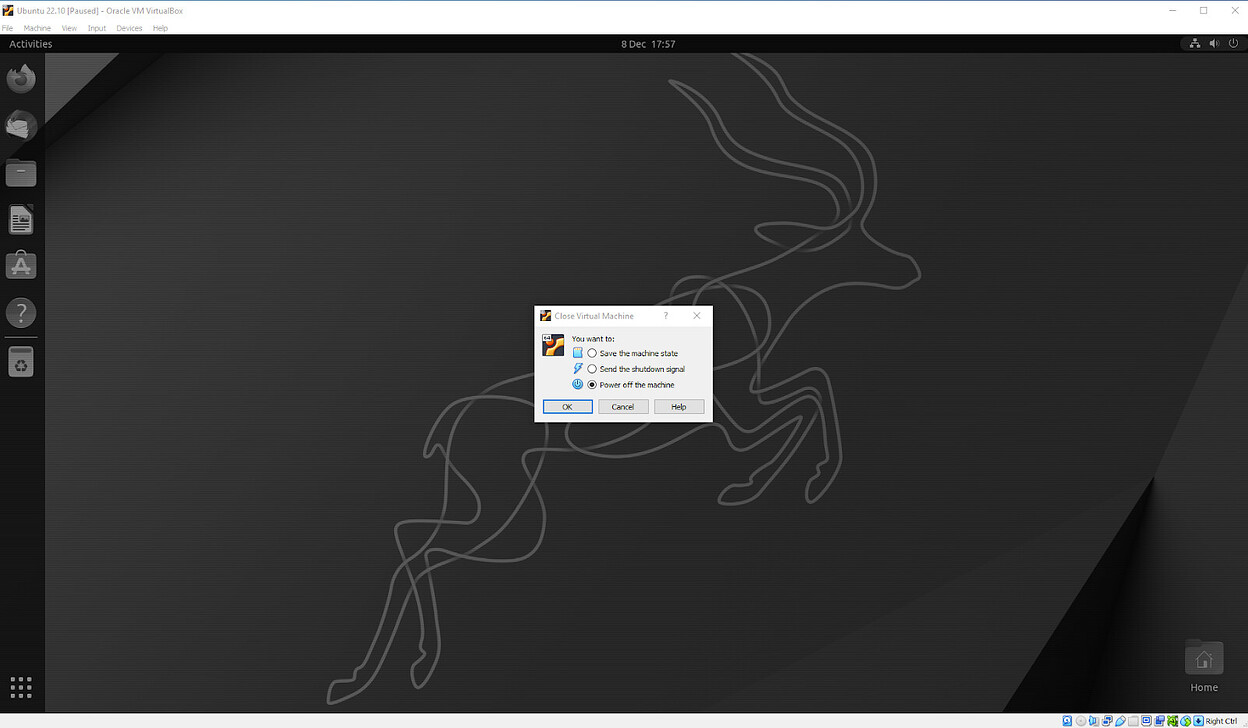1248x728 pixels.
Task: Dismiss the dialog with Cancel
Action: tap(623, 406)
